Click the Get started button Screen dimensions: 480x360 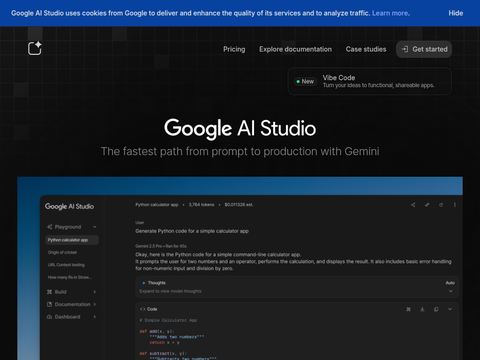tap(424, 49)
